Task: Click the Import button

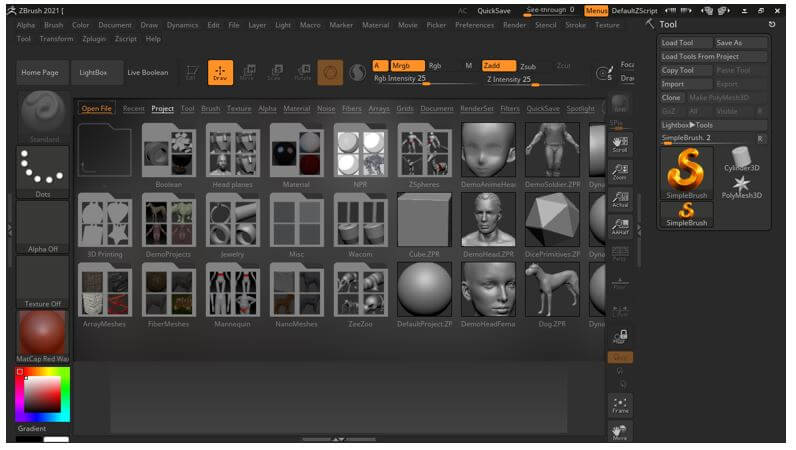Action: [x=686, y=84]
